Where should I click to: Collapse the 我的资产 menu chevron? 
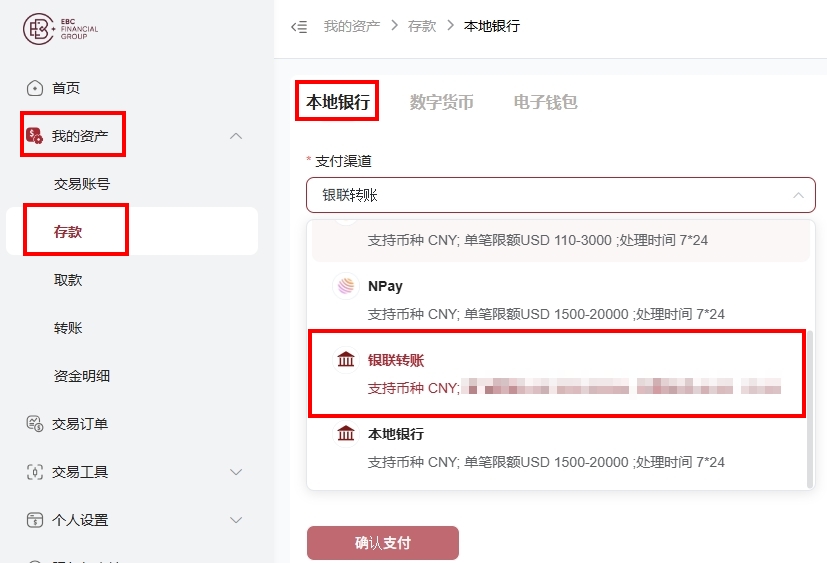coord(236,136)
